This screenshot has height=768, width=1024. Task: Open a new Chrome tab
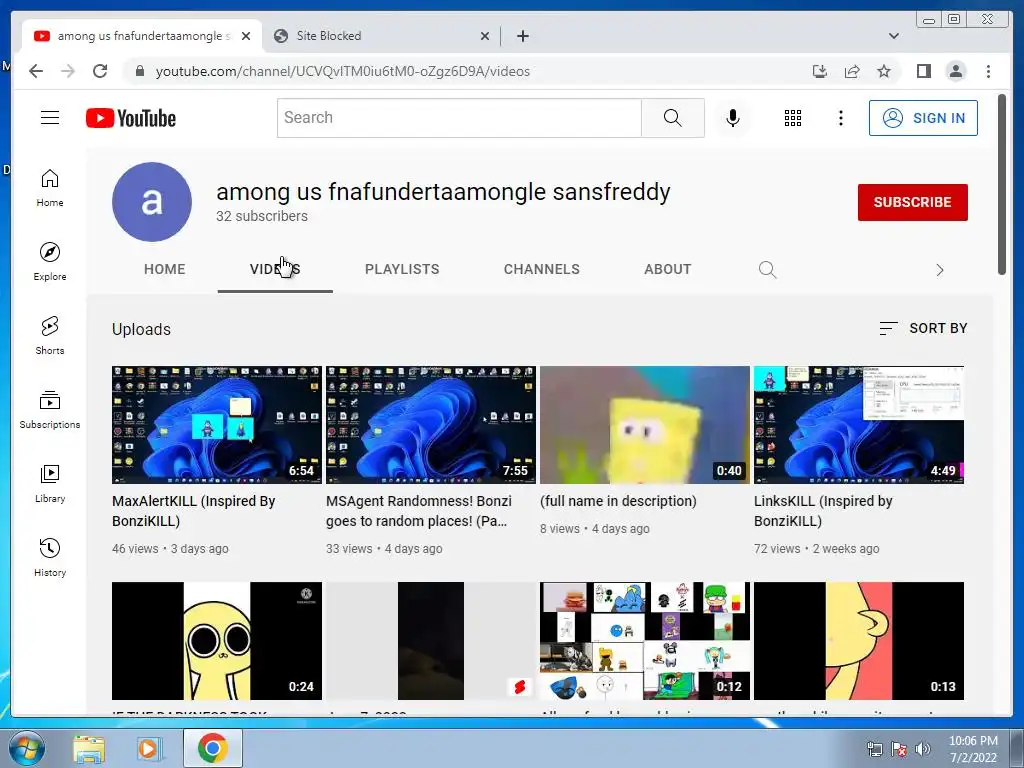(x=522, y=36)
